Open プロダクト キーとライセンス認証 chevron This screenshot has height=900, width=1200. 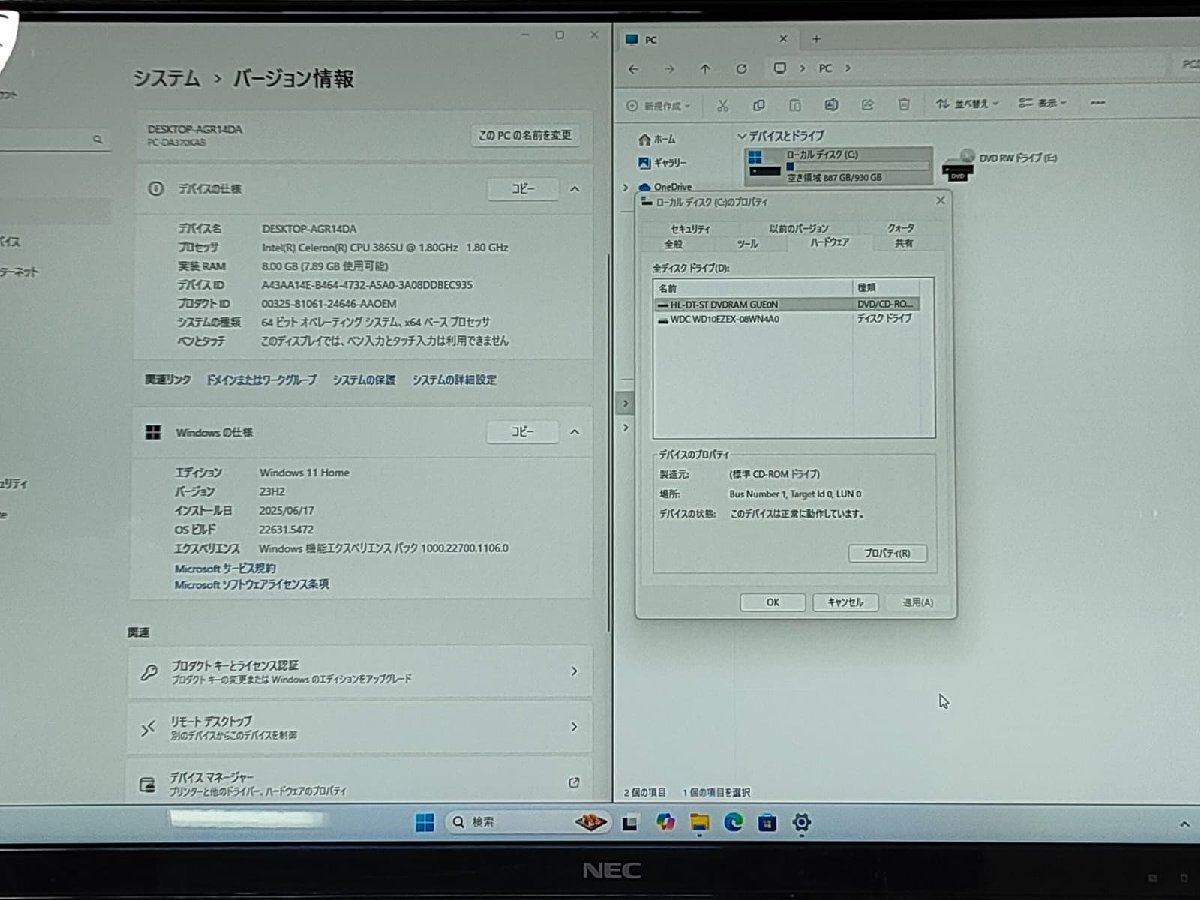[x=574, y=671]
